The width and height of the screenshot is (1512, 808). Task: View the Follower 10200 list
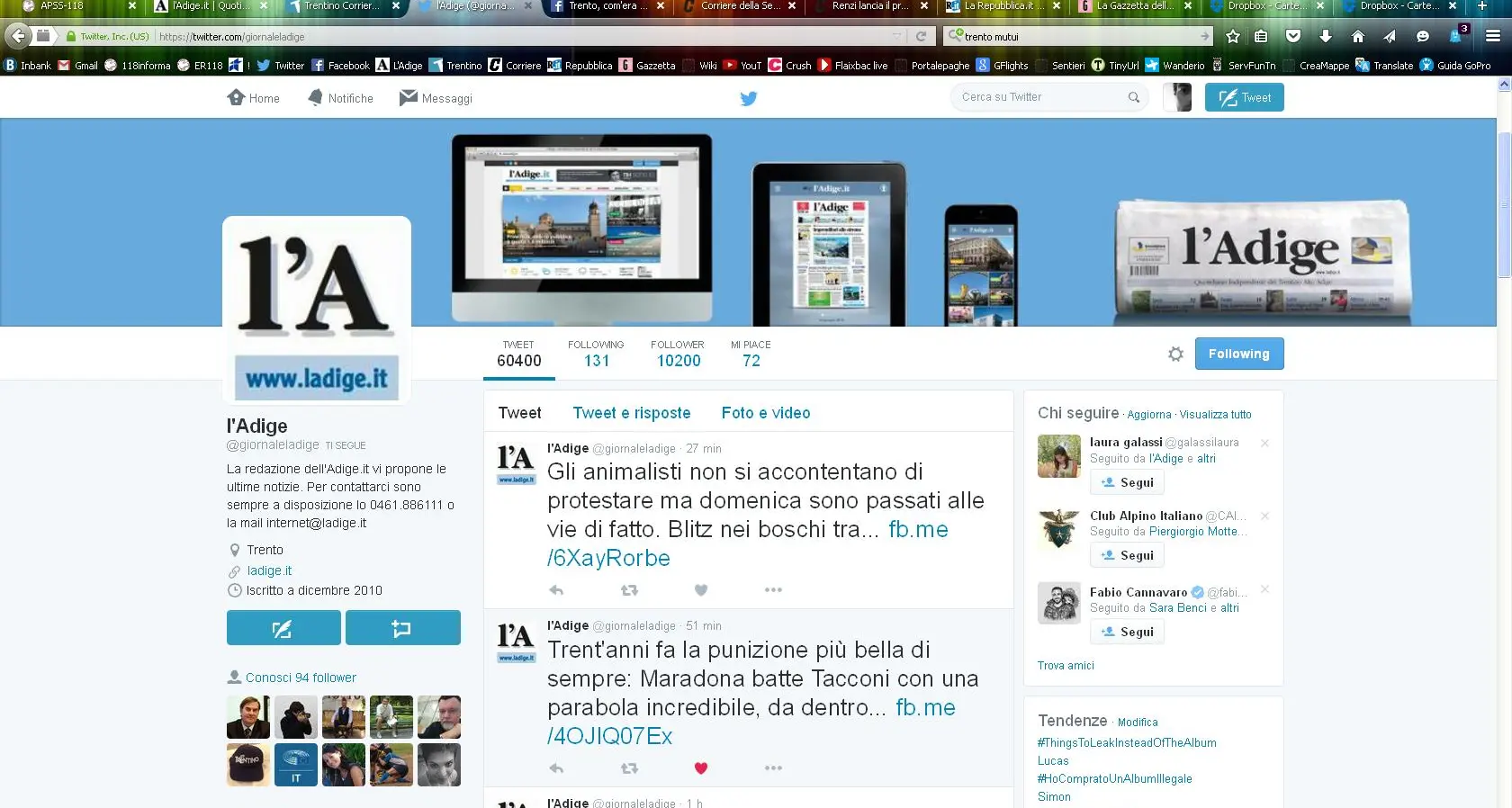pyautogui.click(x=678, y=355)
